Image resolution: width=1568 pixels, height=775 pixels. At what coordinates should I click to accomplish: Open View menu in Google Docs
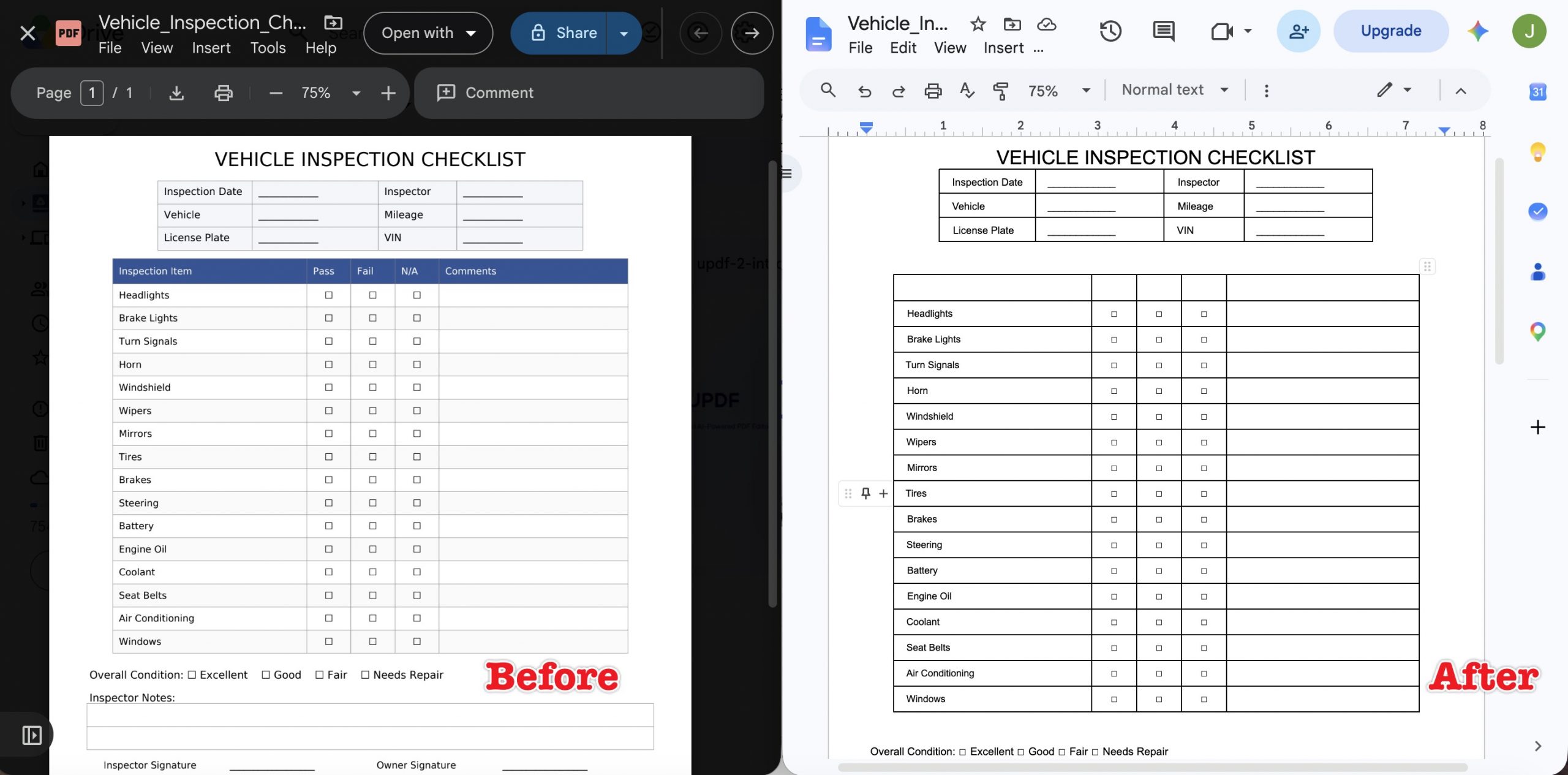pos(950,48)
